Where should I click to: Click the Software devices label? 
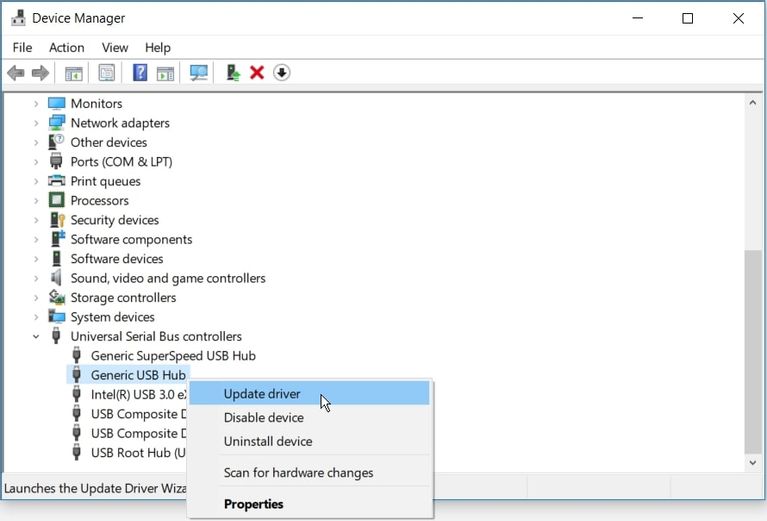(117, 258)
